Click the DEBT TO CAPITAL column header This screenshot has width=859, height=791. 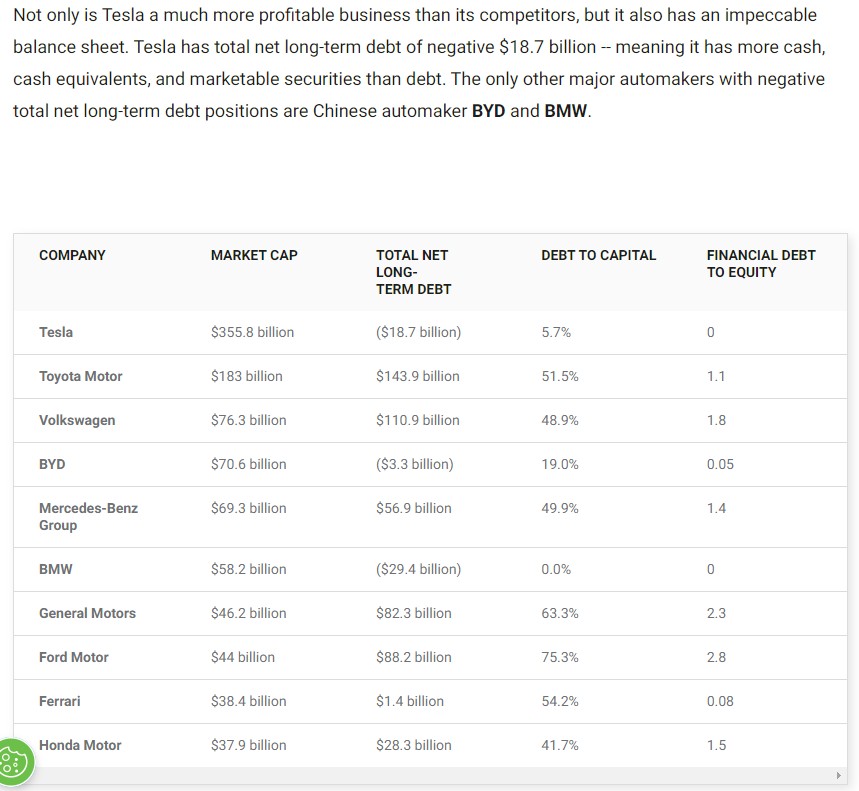(x=598, y=255)
